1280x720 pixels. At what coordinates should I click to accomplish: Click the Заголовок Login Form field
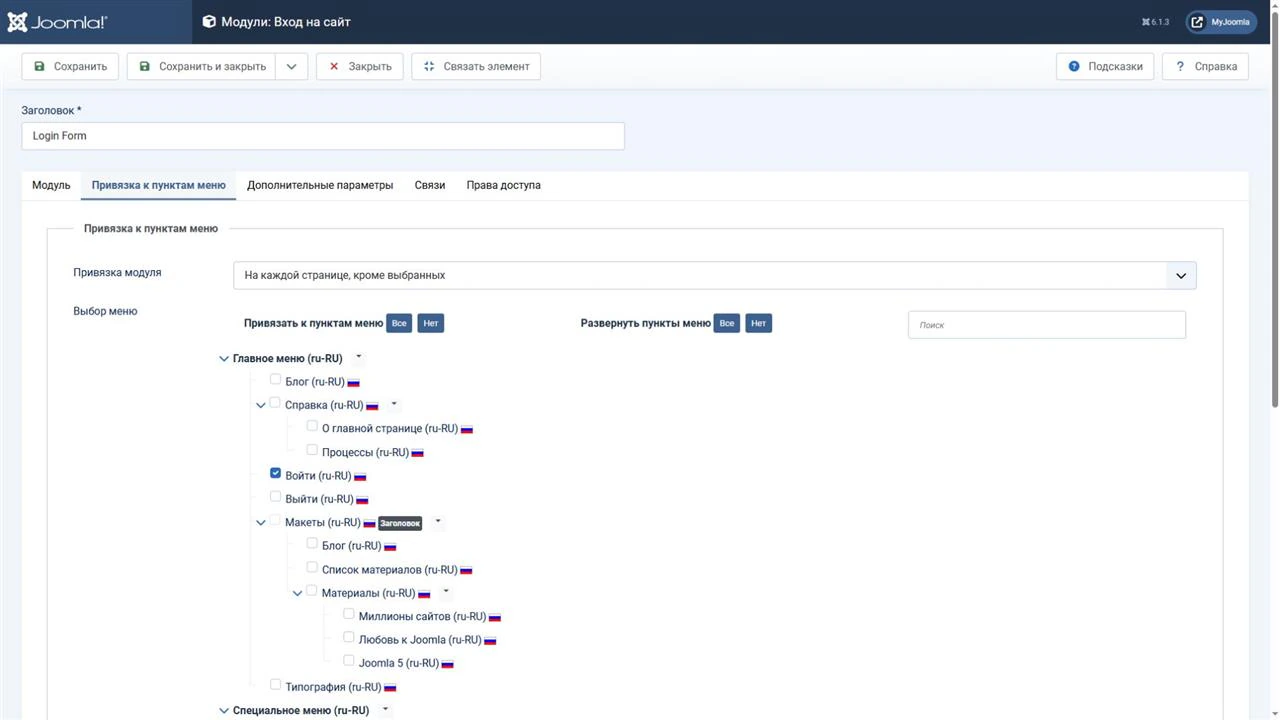(323, 136)
